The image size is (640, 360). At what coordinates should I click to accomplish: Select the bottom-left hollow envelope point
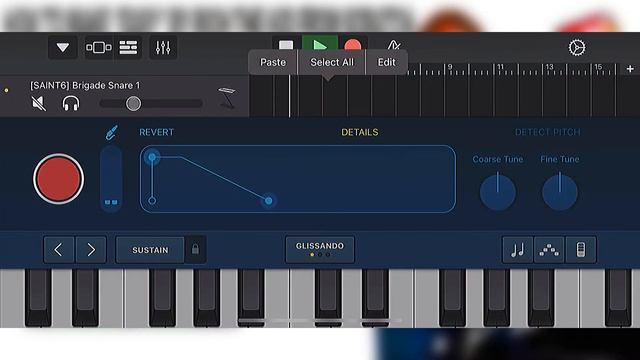[x=152, y=201]
